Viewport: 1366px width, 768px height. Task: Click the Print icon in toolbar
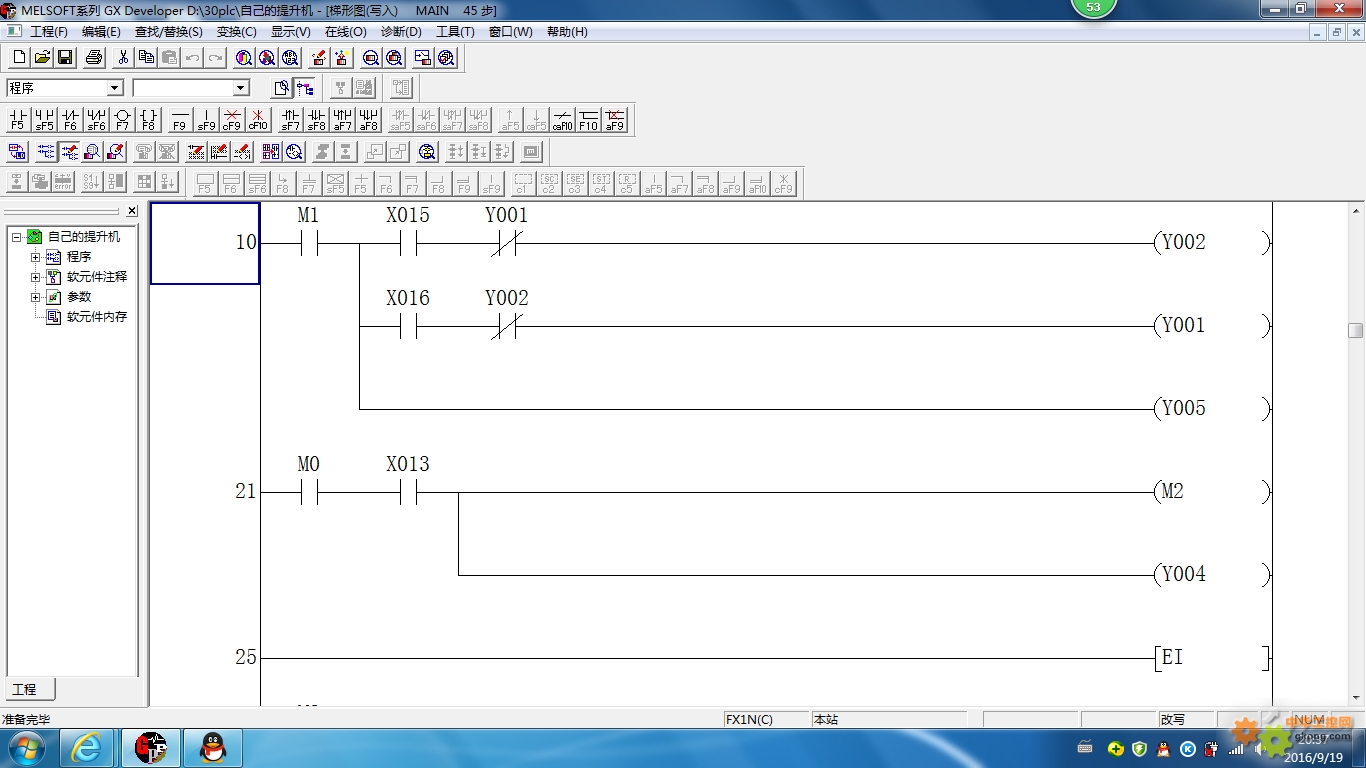coord(94,58)
